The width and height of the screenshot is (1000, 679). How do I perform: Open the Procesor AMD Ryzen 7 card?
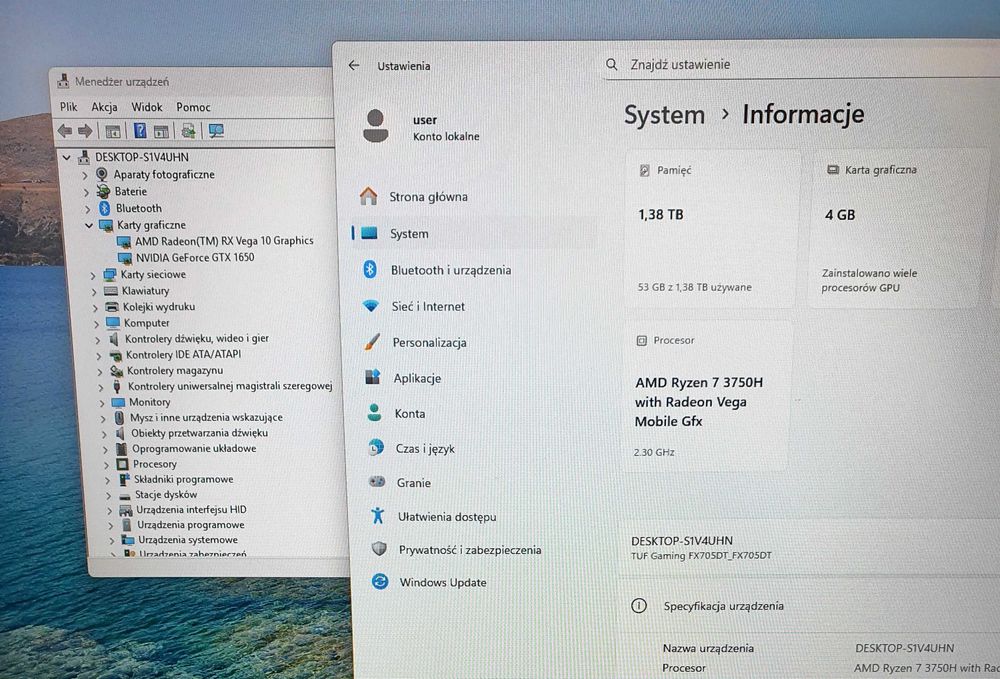(x=708, y=396)
